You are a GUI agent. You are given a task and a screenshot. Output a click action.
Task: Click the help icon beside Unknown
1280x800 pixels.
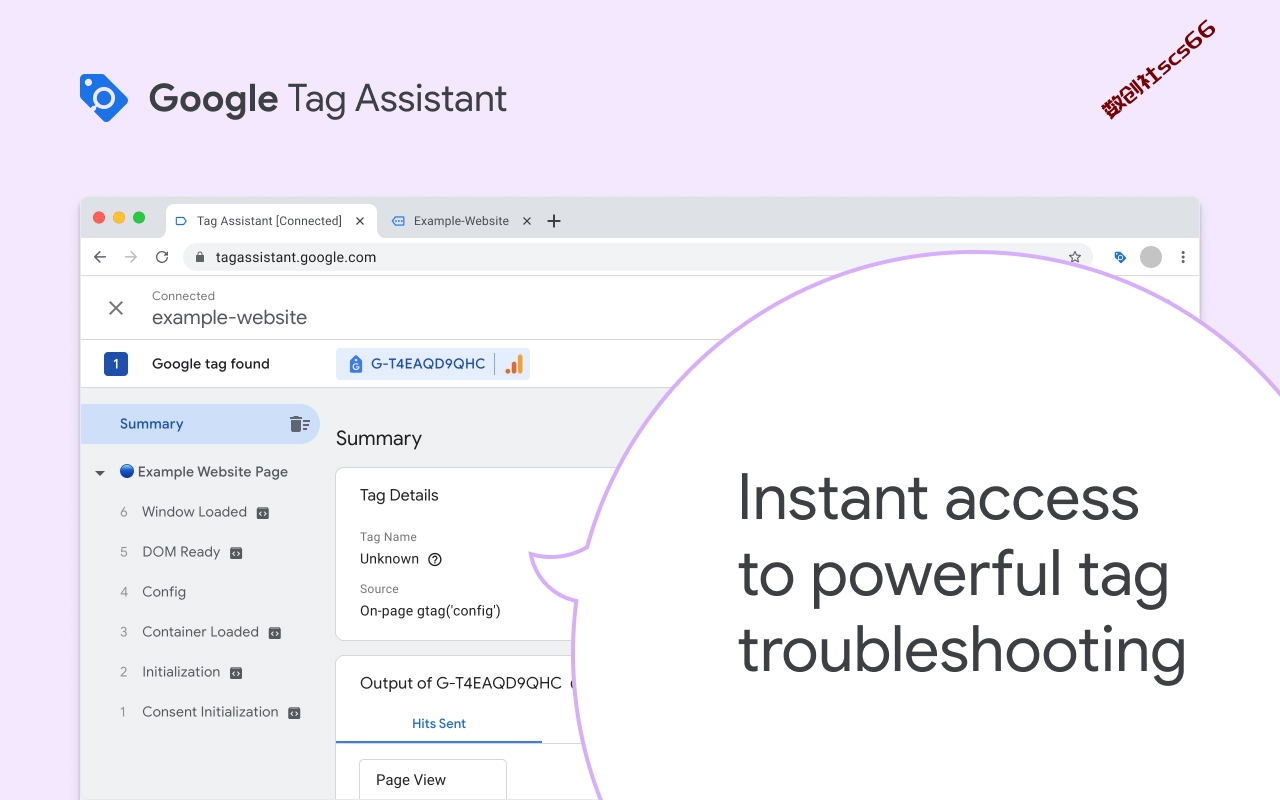click(x=435, y=559)
